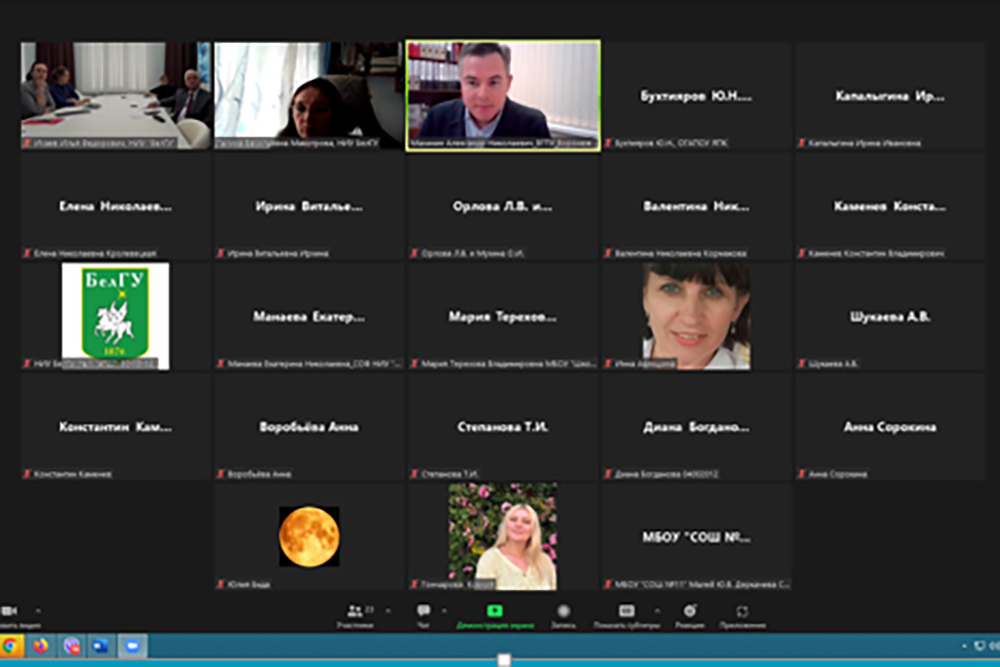Select the Орлова Л.В. participant tile

(x=502, y=206)
